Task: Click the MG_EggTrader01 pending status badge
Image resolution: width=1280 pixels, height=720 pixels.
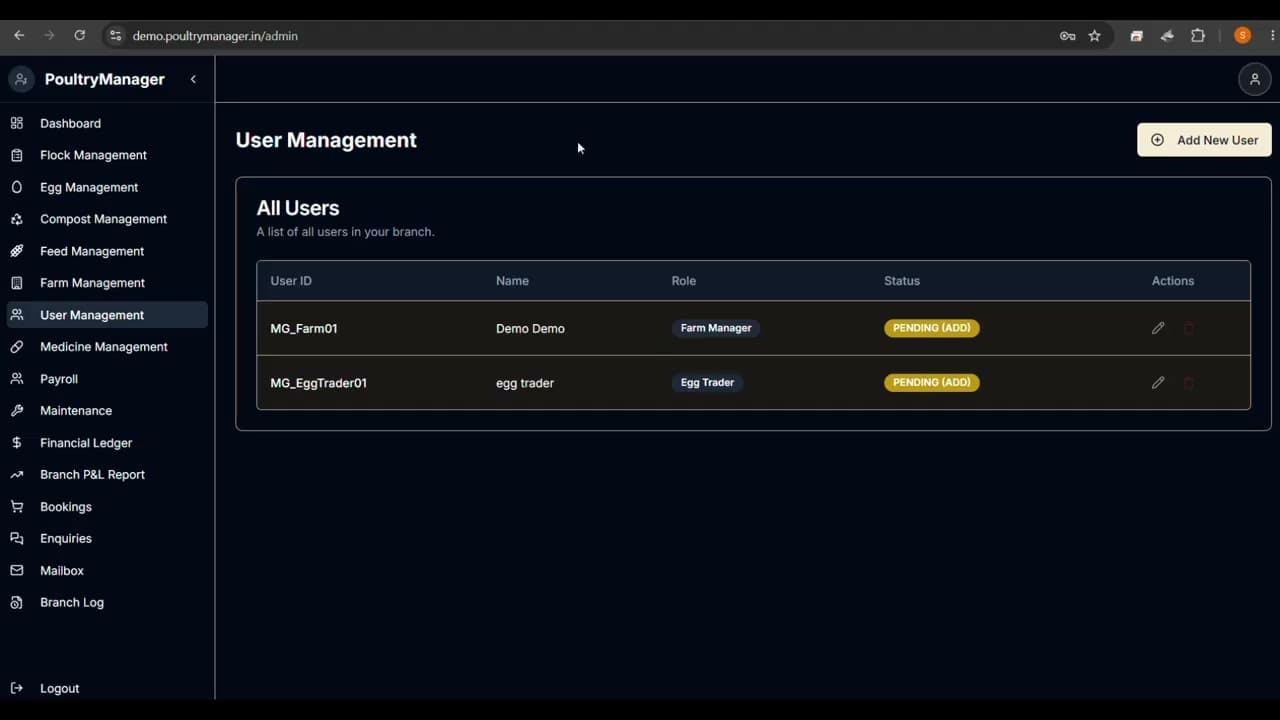Action: pos(932,382)
